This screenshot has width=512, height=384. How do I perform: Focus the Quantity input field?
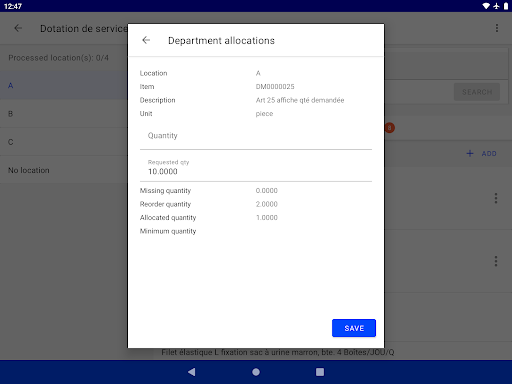click(256, 136)
